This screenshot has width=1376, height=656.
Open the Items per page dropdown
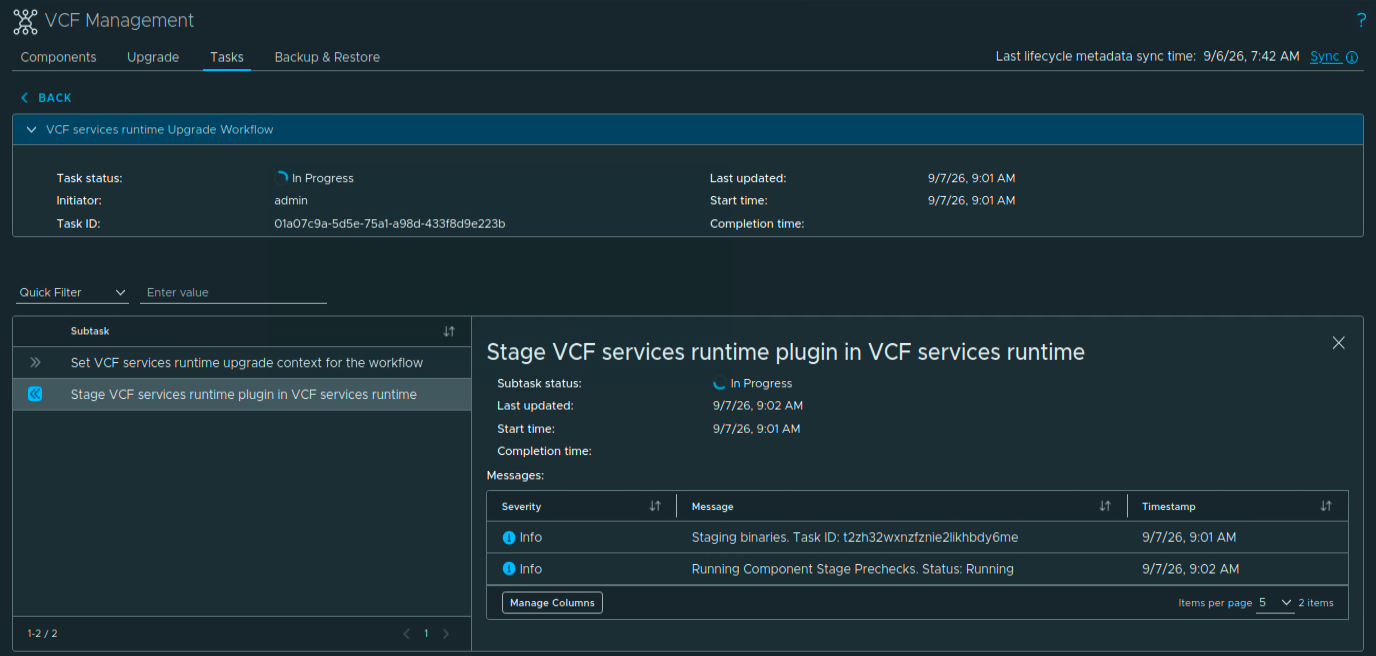point(1275,603)
